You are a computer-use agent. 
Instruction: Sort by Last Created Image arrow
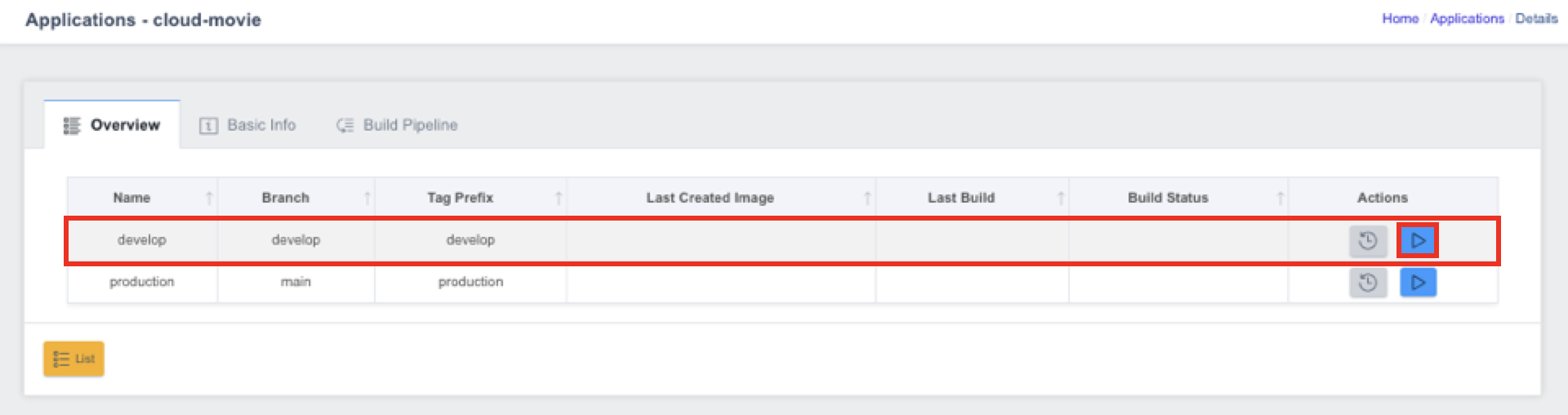[x=867, y=198]
